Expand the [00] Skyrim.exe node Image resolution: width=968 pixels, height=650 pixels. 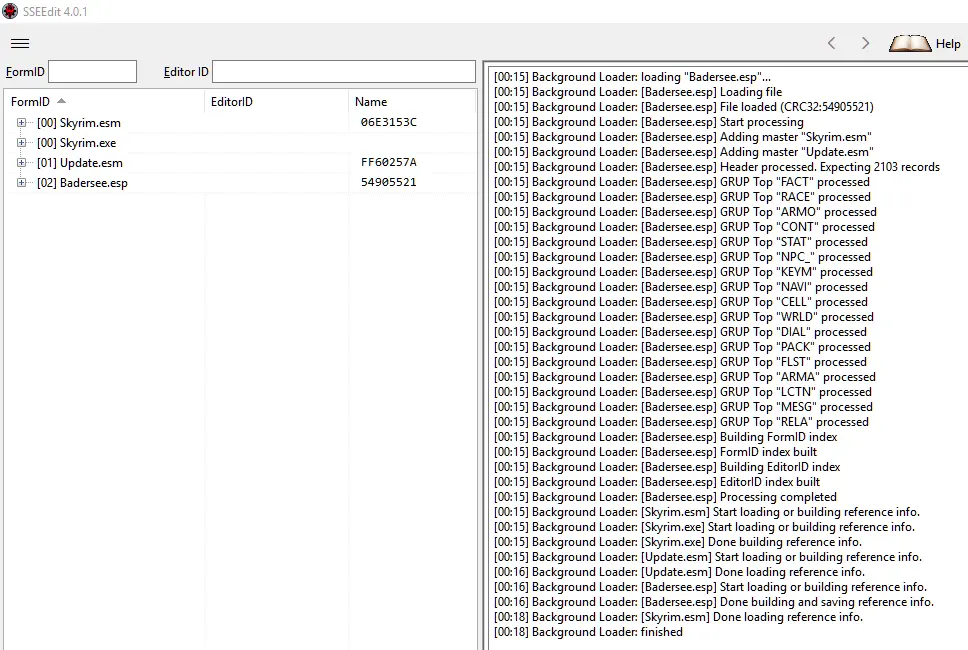[x=22, y=143]
